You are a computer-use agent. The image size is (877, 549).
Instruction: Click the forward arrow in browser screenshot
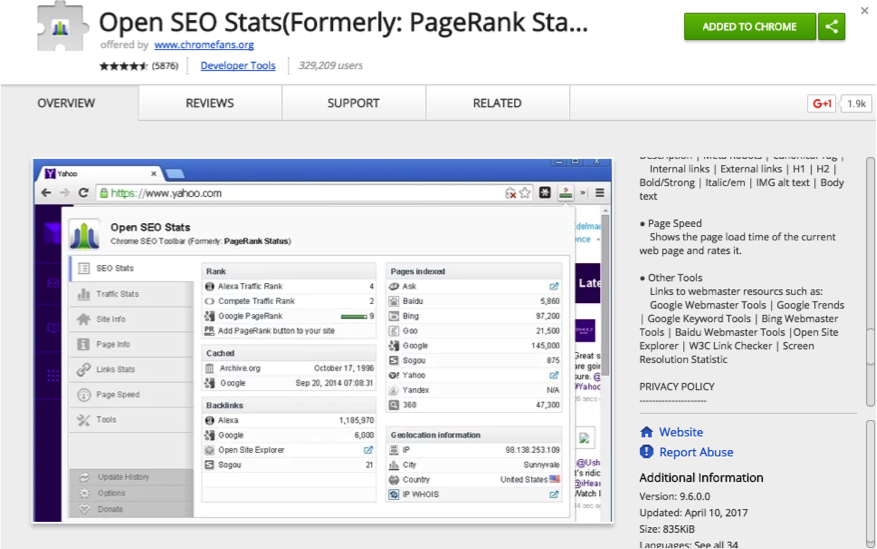[x=65, y=193]
